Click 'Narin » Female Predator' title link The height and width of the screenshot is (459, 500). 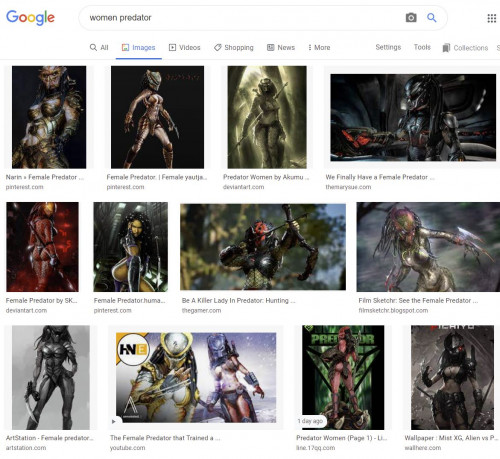click(45, 177)
